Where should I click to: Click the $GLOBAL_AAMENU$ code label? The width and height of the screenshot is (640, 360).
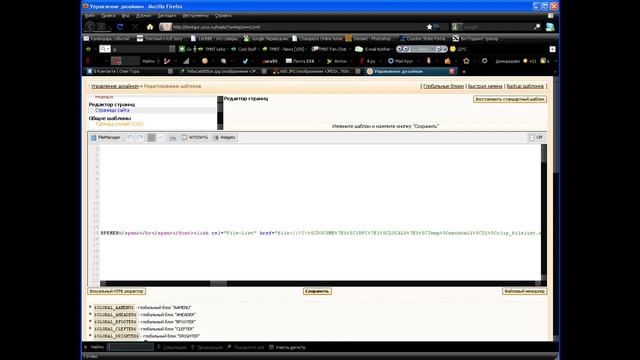tap(114, 308)
